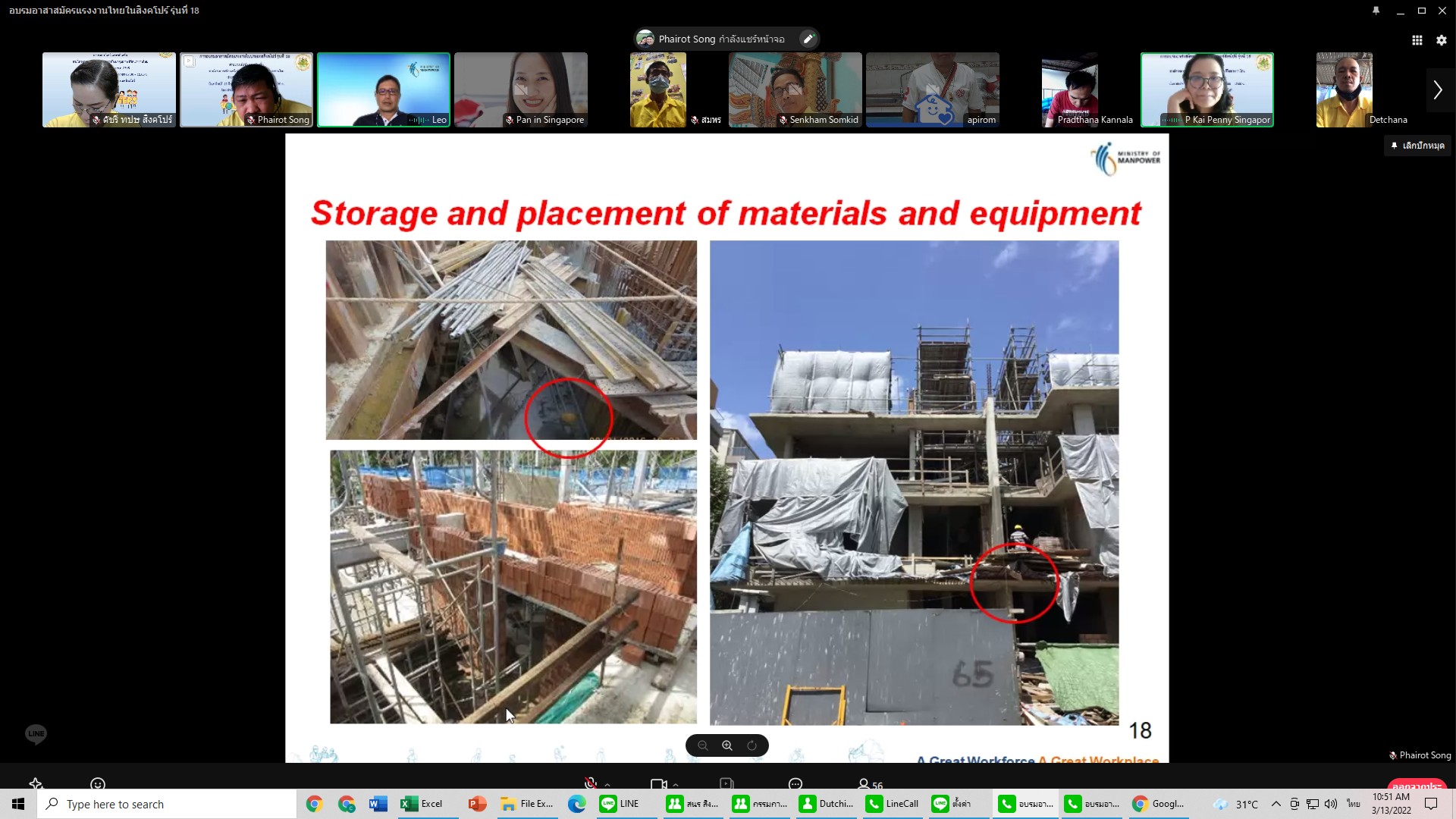The height and width of the screenshot is (819, 1456).
Task: Toggle the muted microphone button
Action: tap(590, 784)
